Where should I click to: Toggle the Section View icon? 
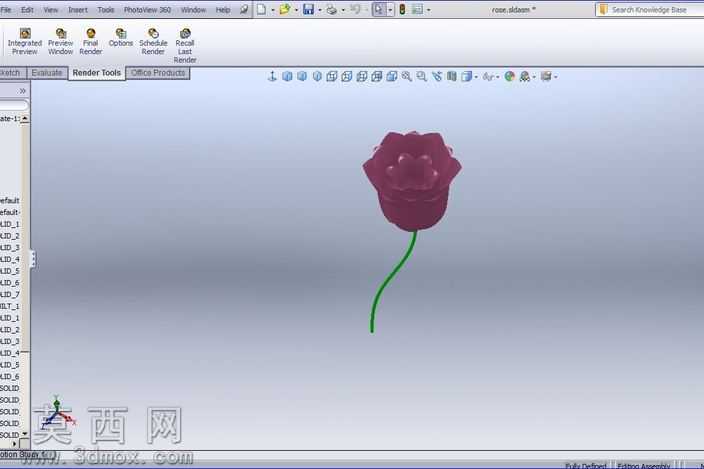[x=452, y=76]
